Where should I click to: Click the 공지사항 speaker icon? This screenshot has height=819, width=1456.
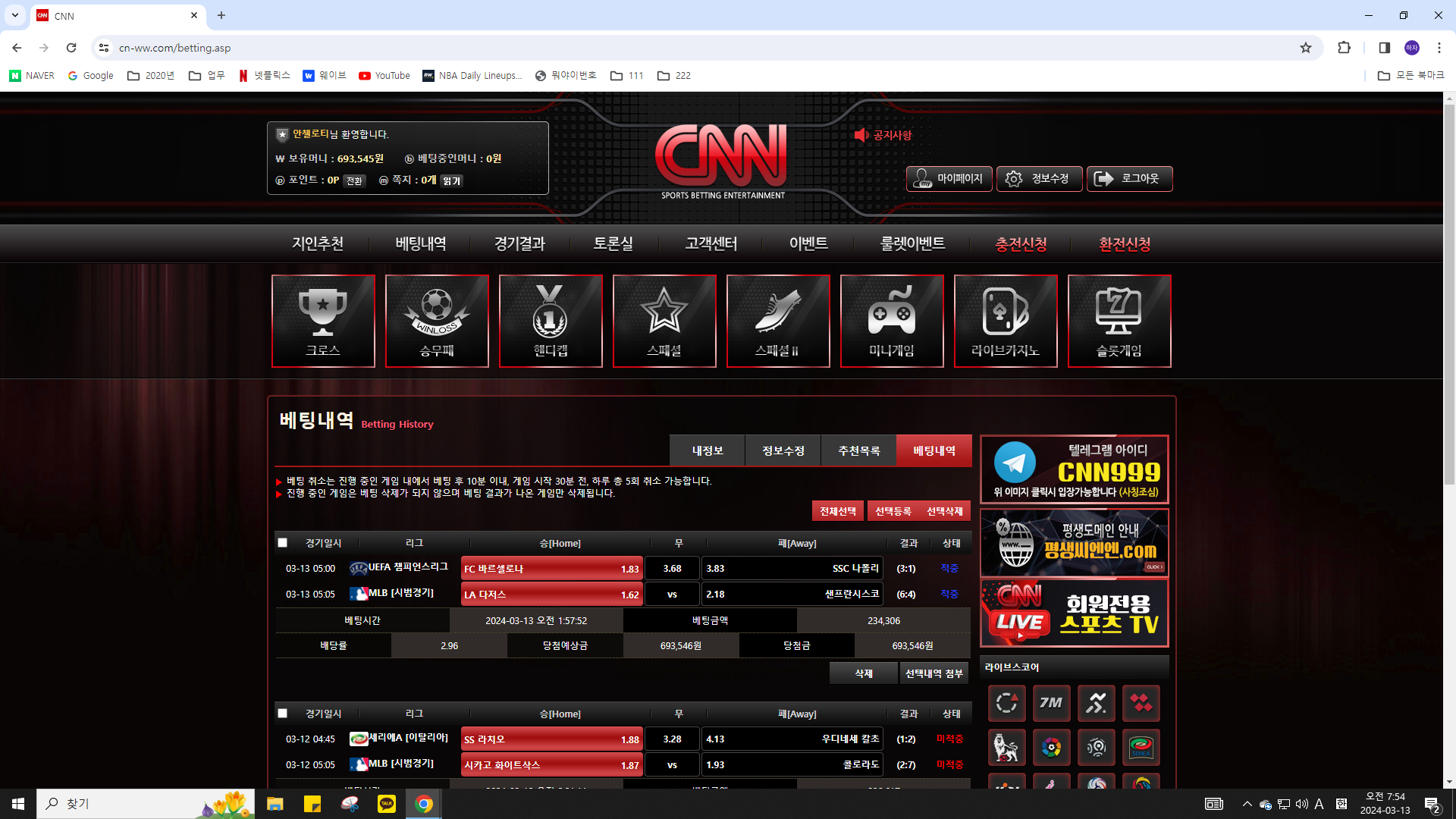click(x=861, y=135)
